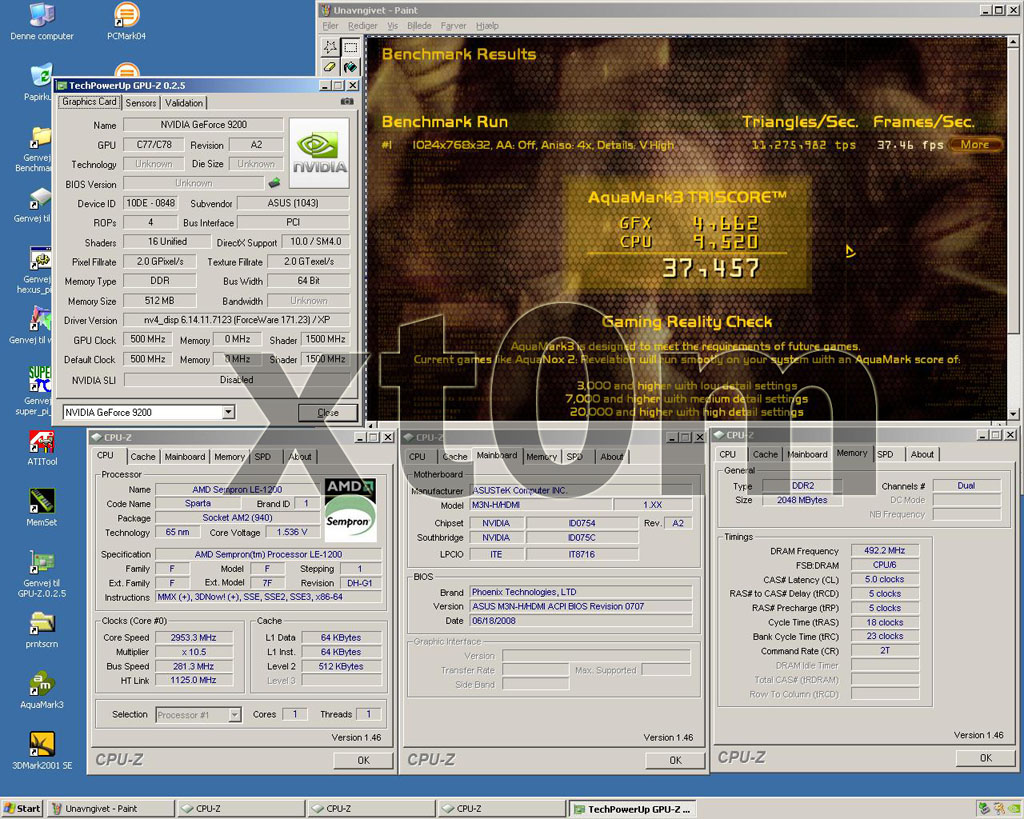Open CPU tab in the DDR2 memory CPU-Z window
Image resolution: width=1024 pixels, height=819 pixels.
pyautogui.click(x=728, y=454)
